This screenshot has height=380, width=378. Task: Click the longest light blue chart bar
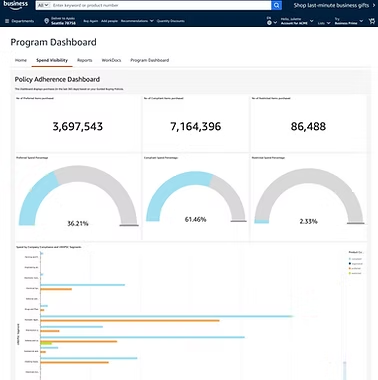pyautogui.click(x=167, y=316)
